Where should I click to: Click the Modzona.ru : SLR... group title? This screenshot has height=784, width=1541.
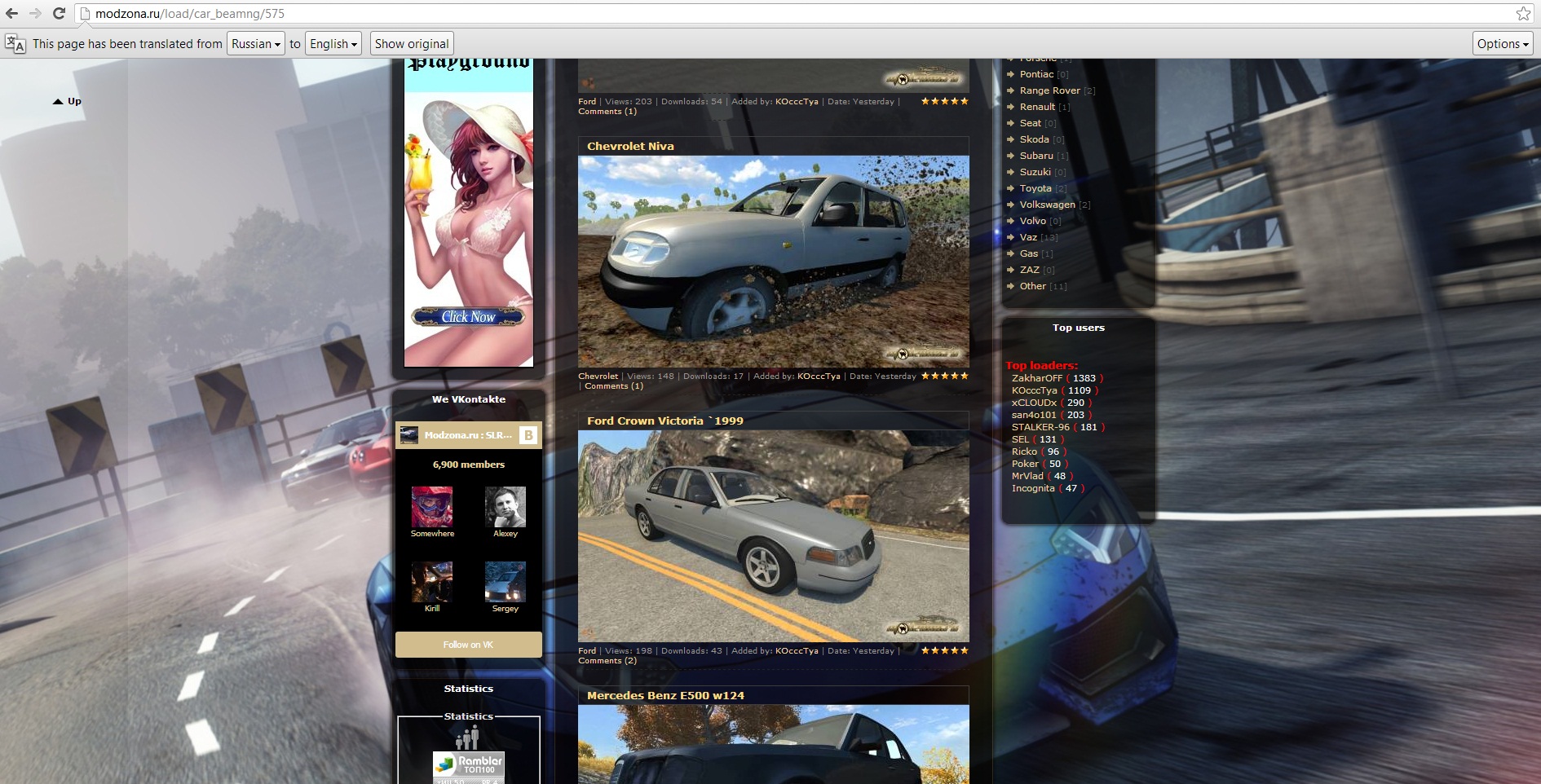coord(468,435)
